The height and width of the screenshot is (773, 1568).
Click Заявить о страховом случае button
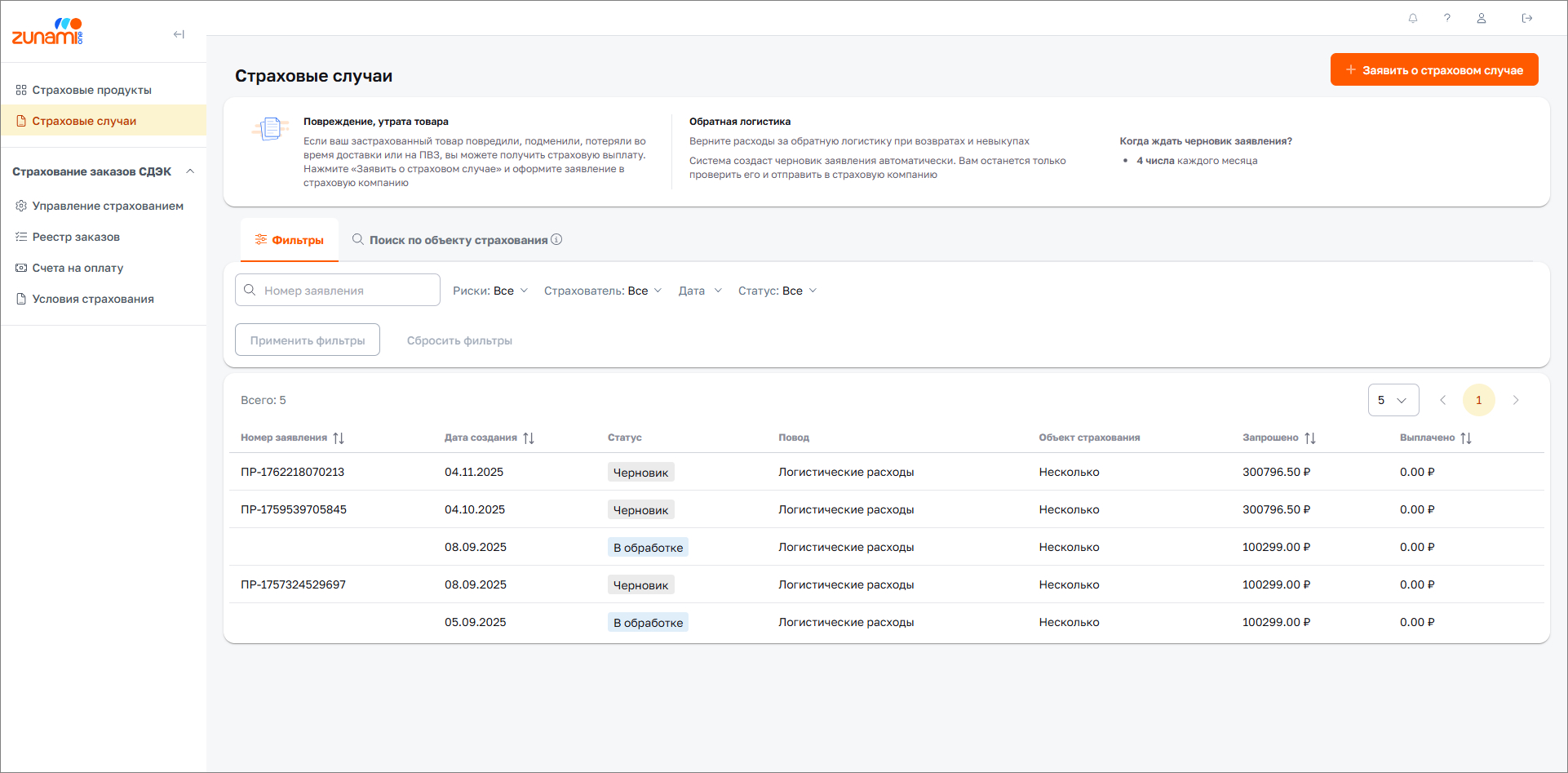point(1433,70)
